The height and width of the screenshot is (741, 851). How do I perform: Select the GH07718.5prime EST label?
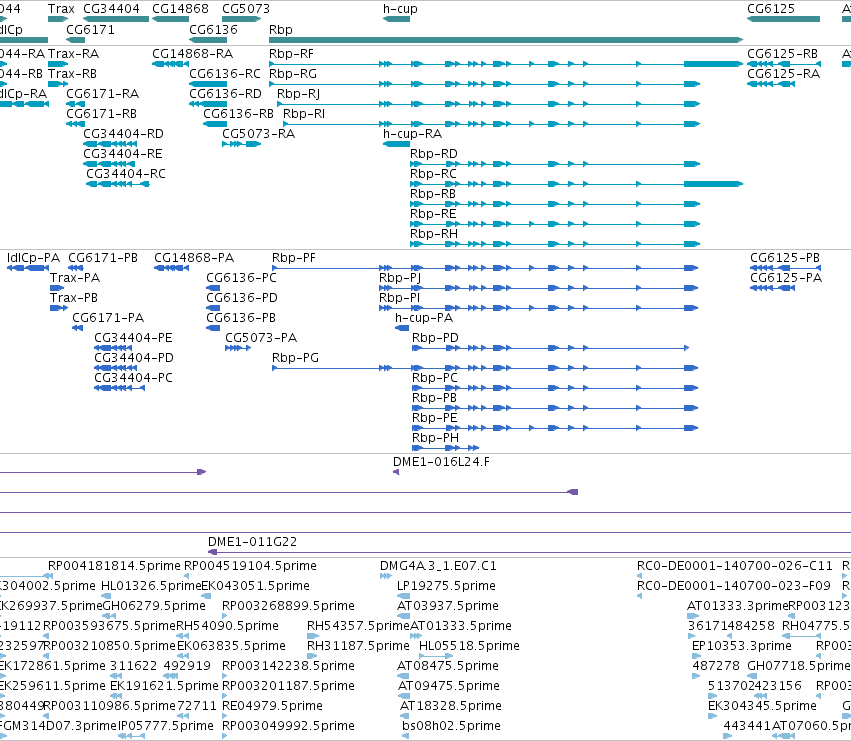799,666
